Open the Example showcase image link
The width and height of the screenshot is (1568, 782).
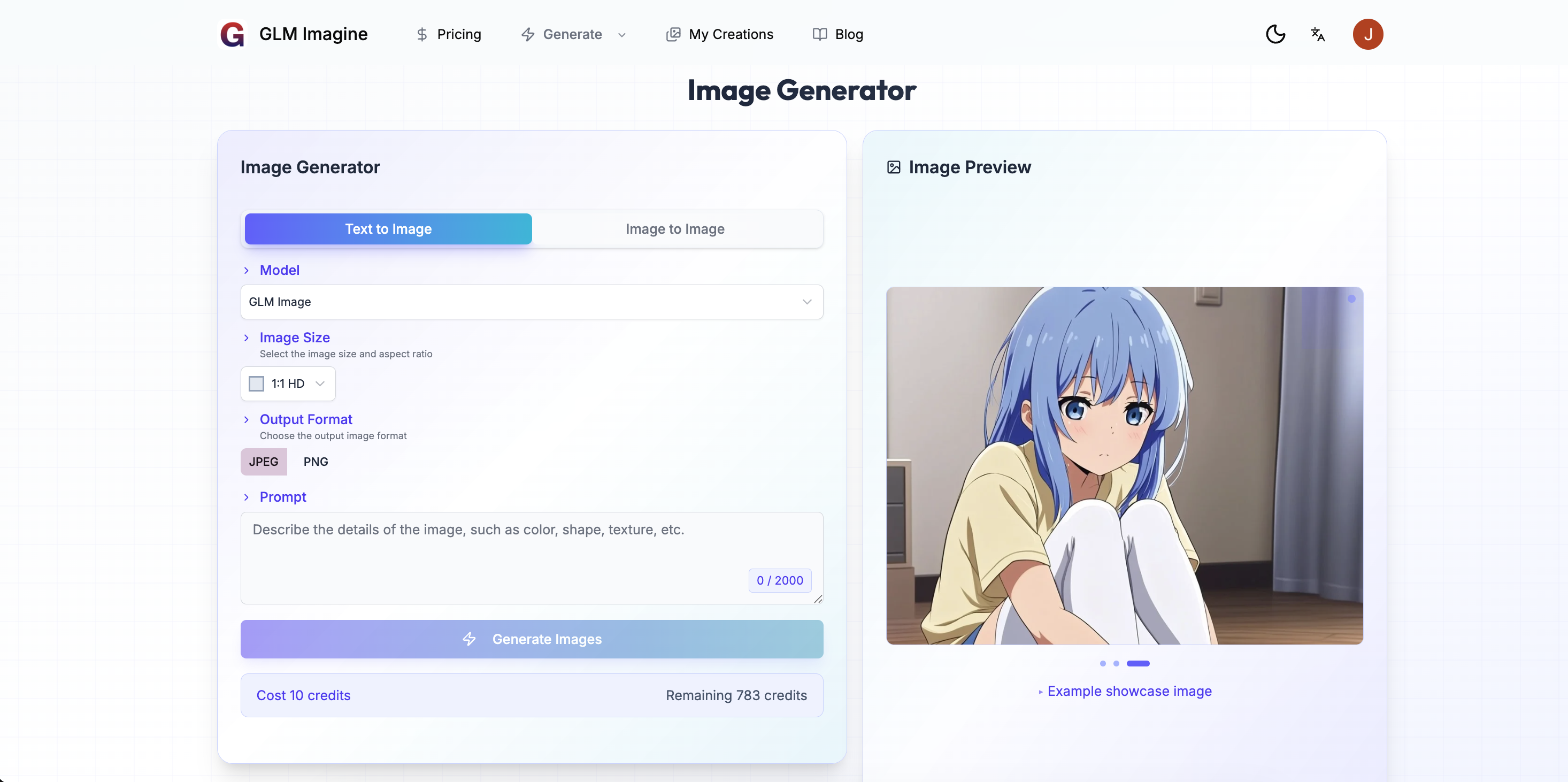click(1129, 691)
